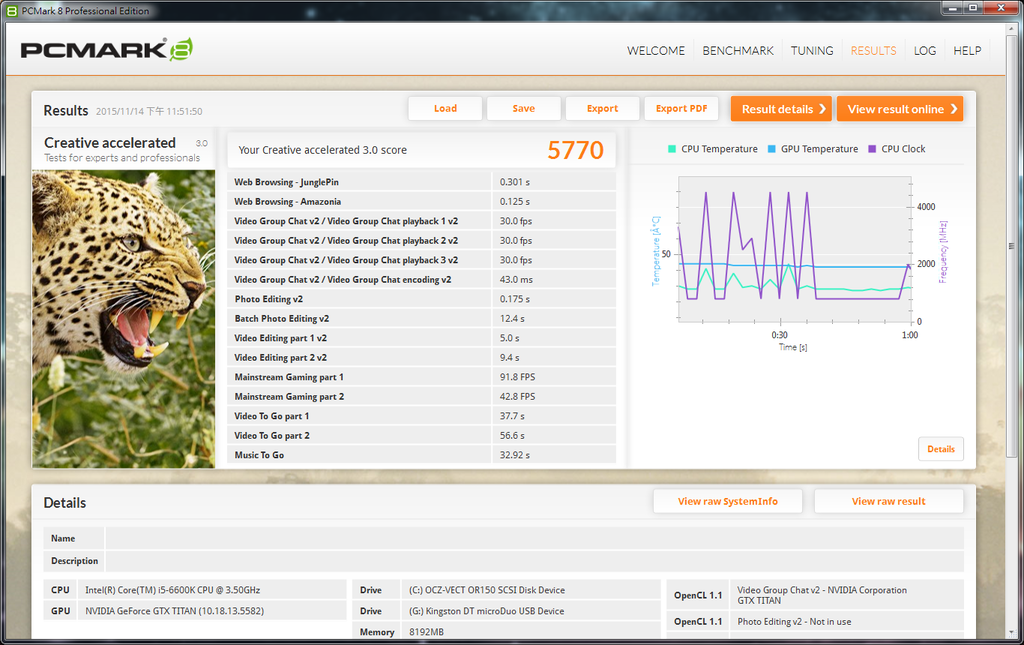The width and height of the screenshot is (1024, 645).
Task: Select the Results tab
Action: point(873,51)
